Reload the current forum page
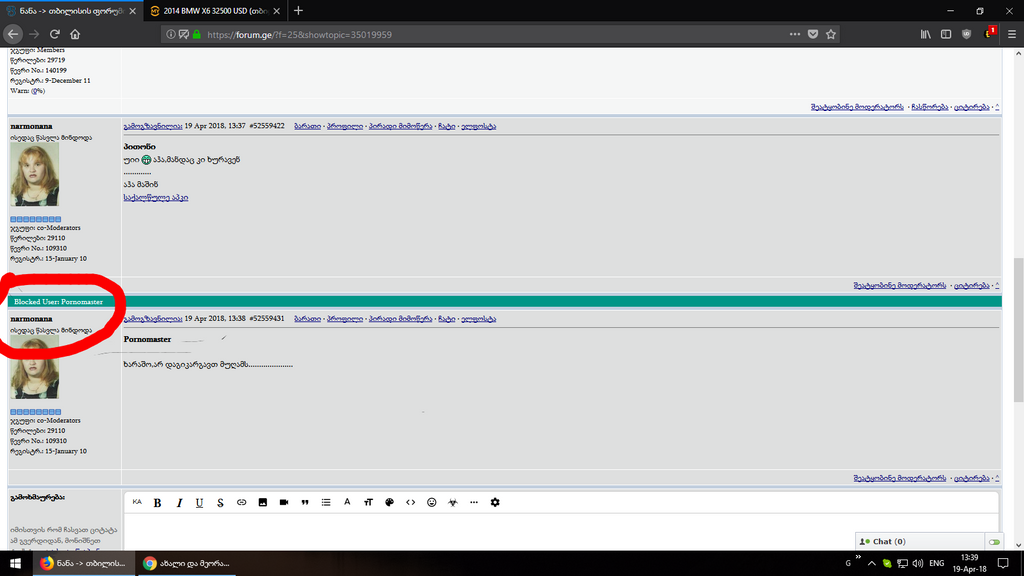This screenshot has width=1024, height=576. pyautogui.click(x=55, y=34)
